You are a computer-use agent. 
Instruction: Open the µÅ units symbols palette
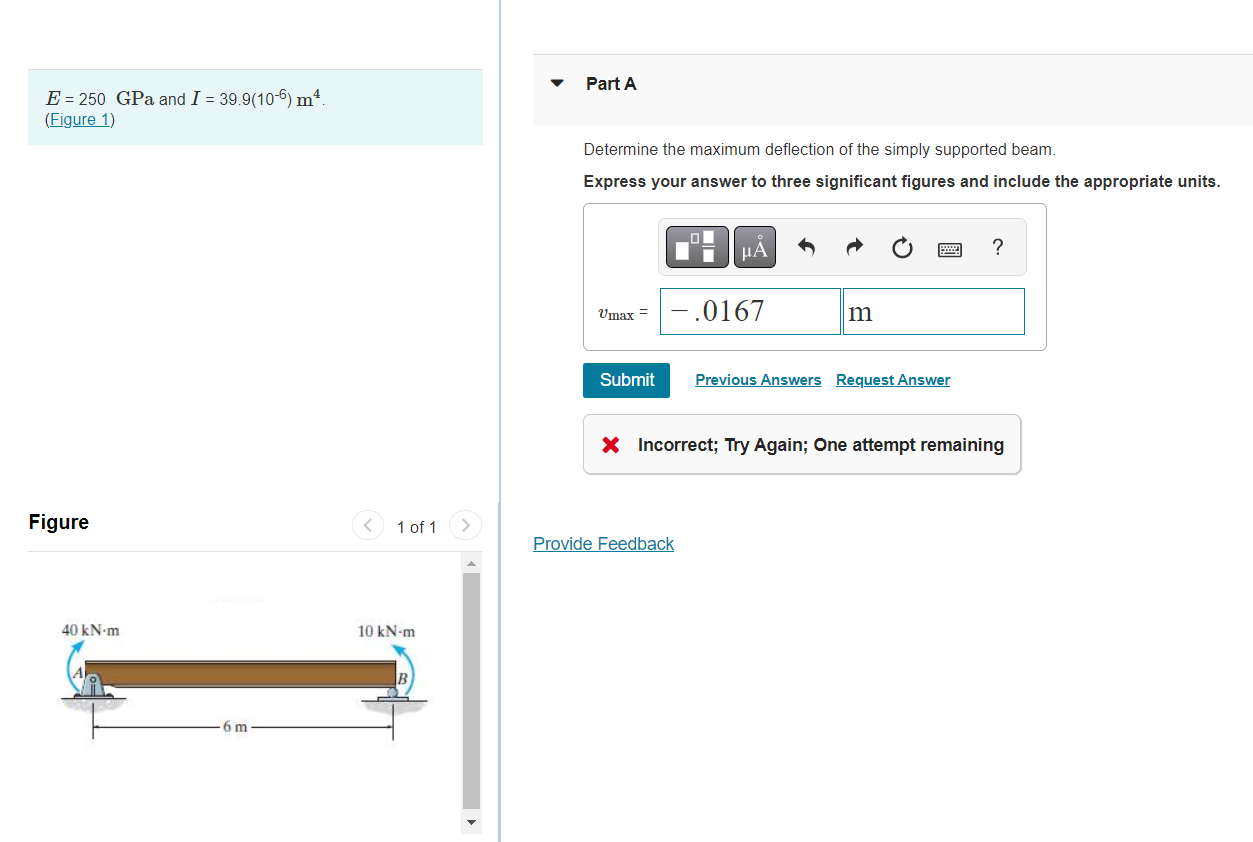(x=755, y=247)
